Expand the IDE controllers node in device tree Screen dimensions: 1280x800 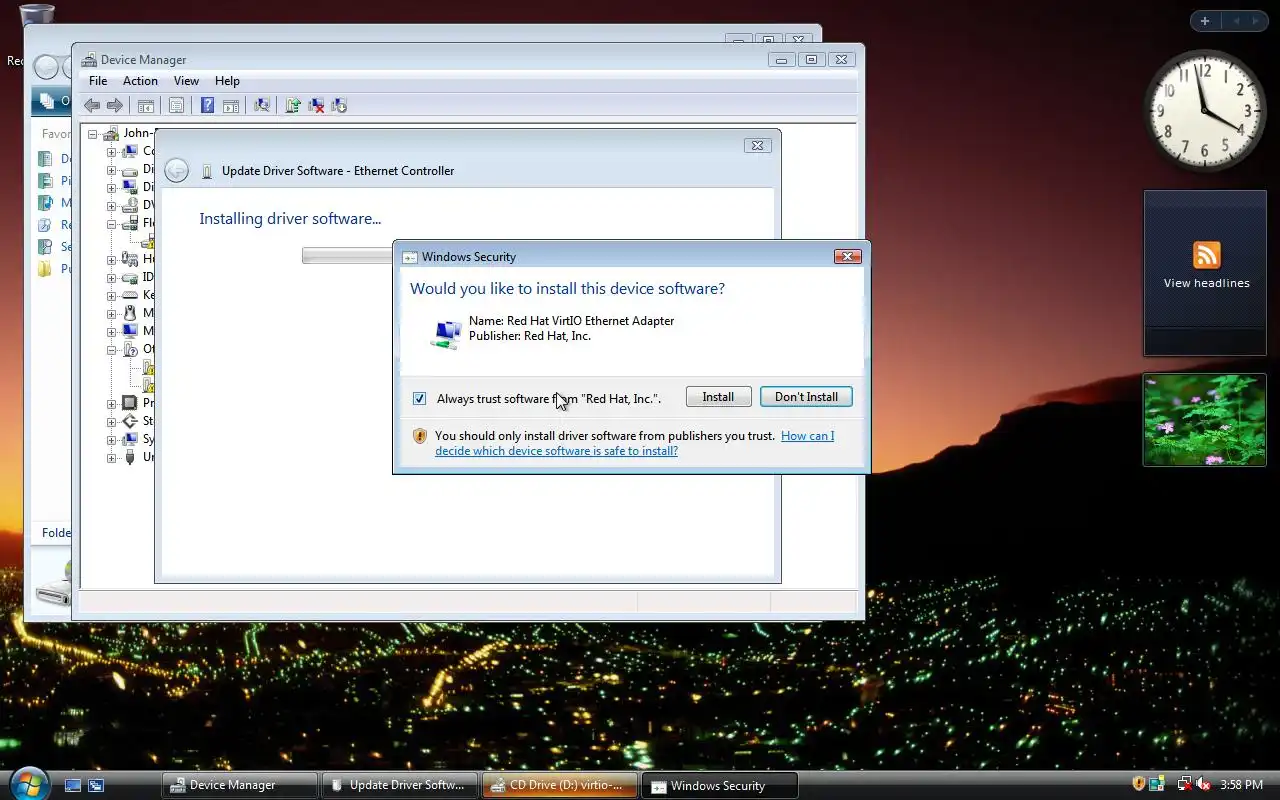112,278
